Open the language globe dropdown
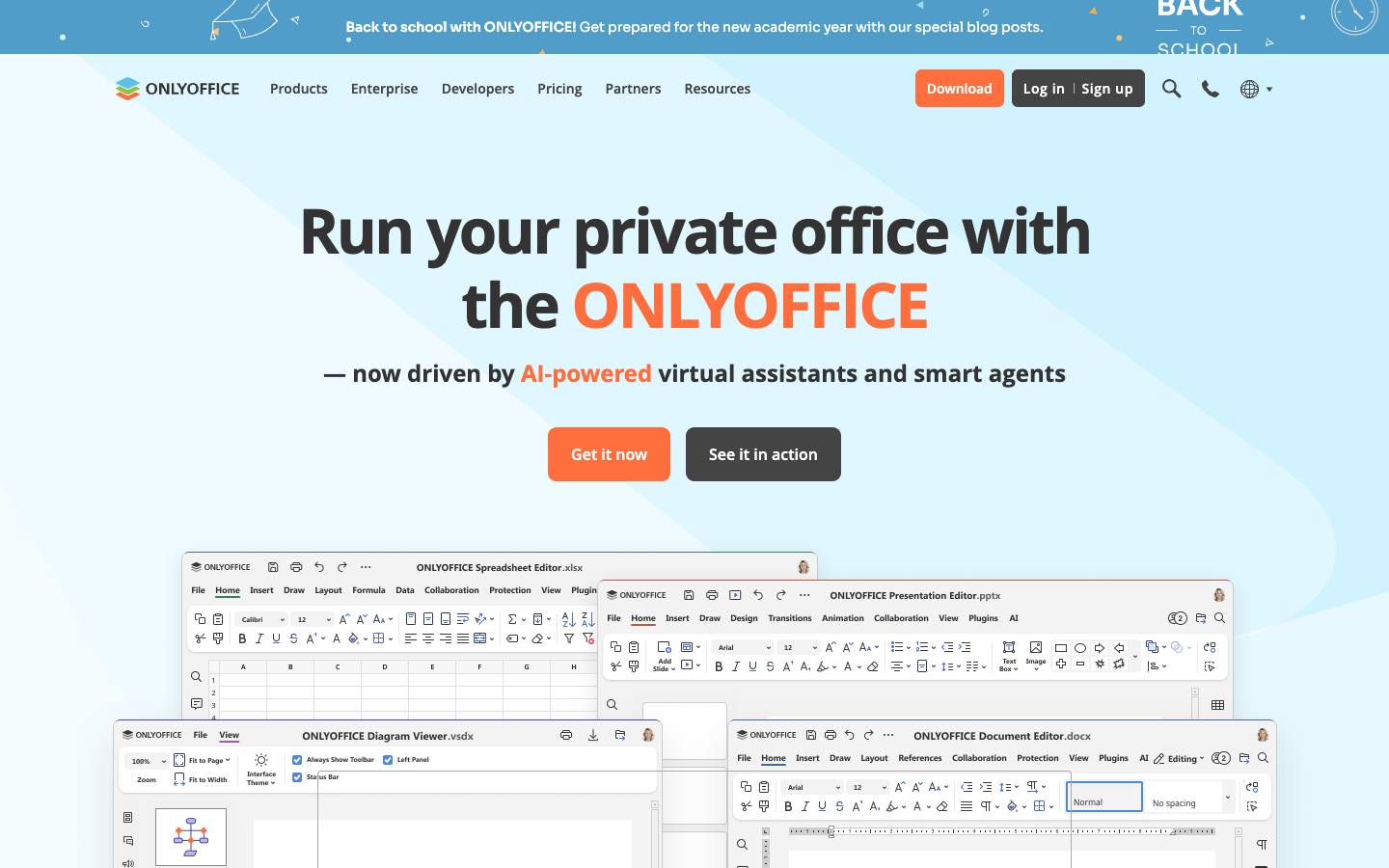This screenshot has height=868, width=1389. coord(1256,89)
